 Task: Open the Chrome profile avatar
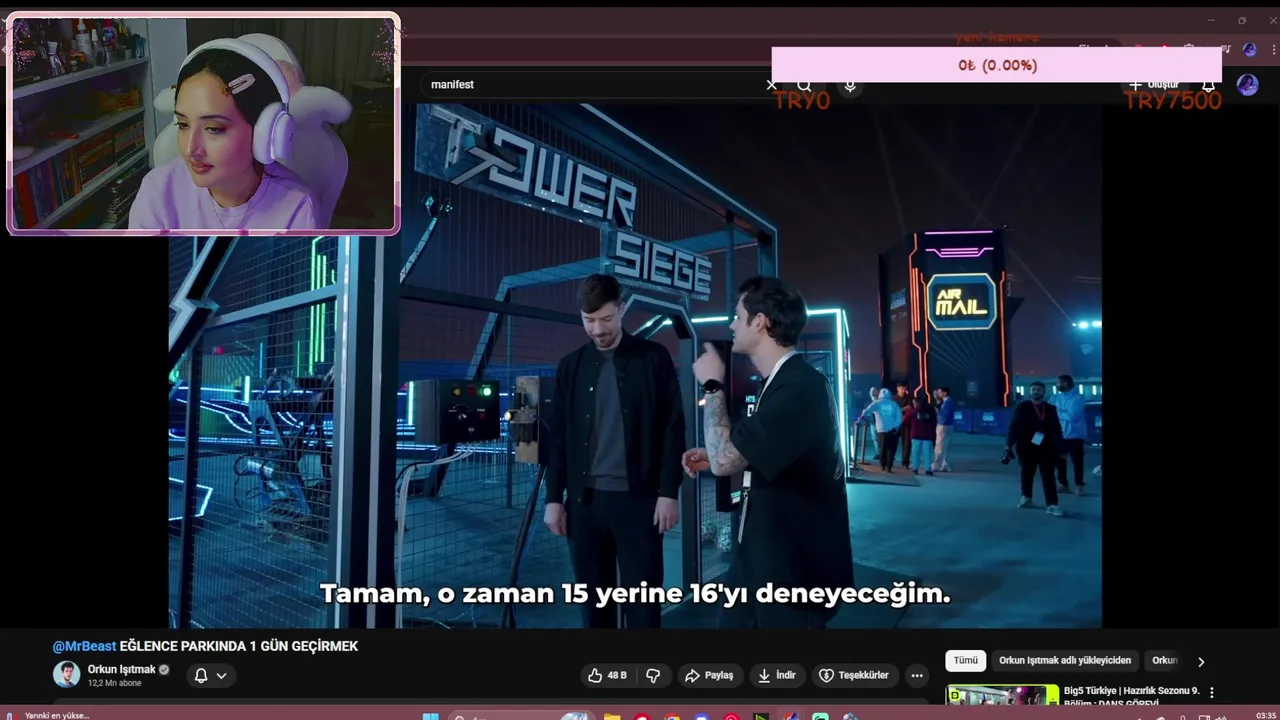pos(1249,49)
